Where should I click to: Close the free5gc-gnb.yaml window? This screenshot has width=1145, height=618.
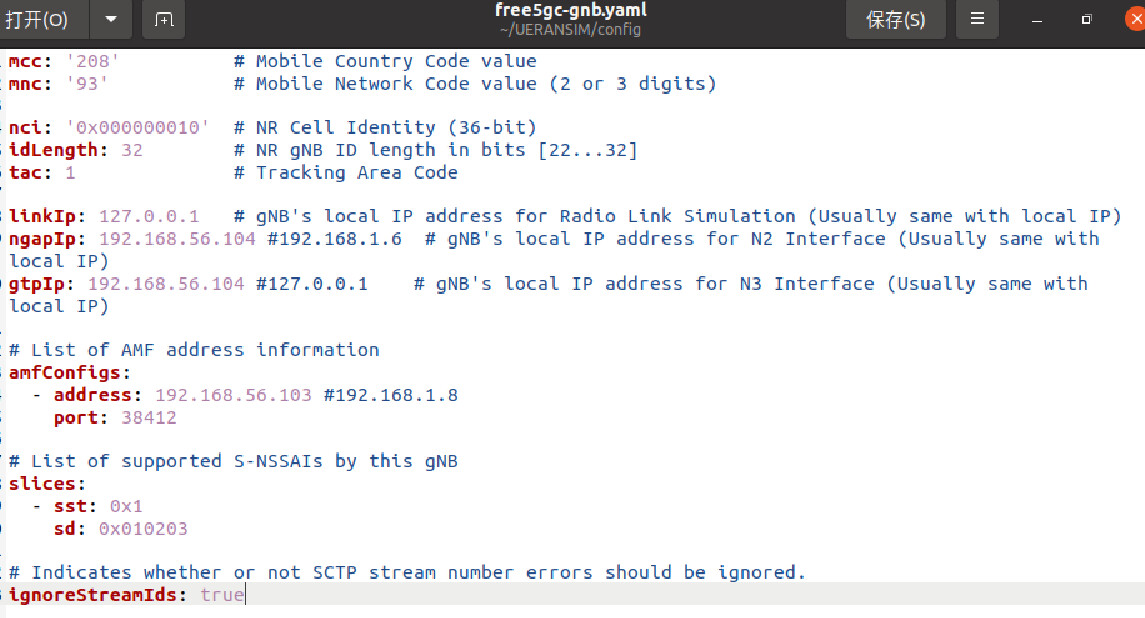tap(1135, 20)
